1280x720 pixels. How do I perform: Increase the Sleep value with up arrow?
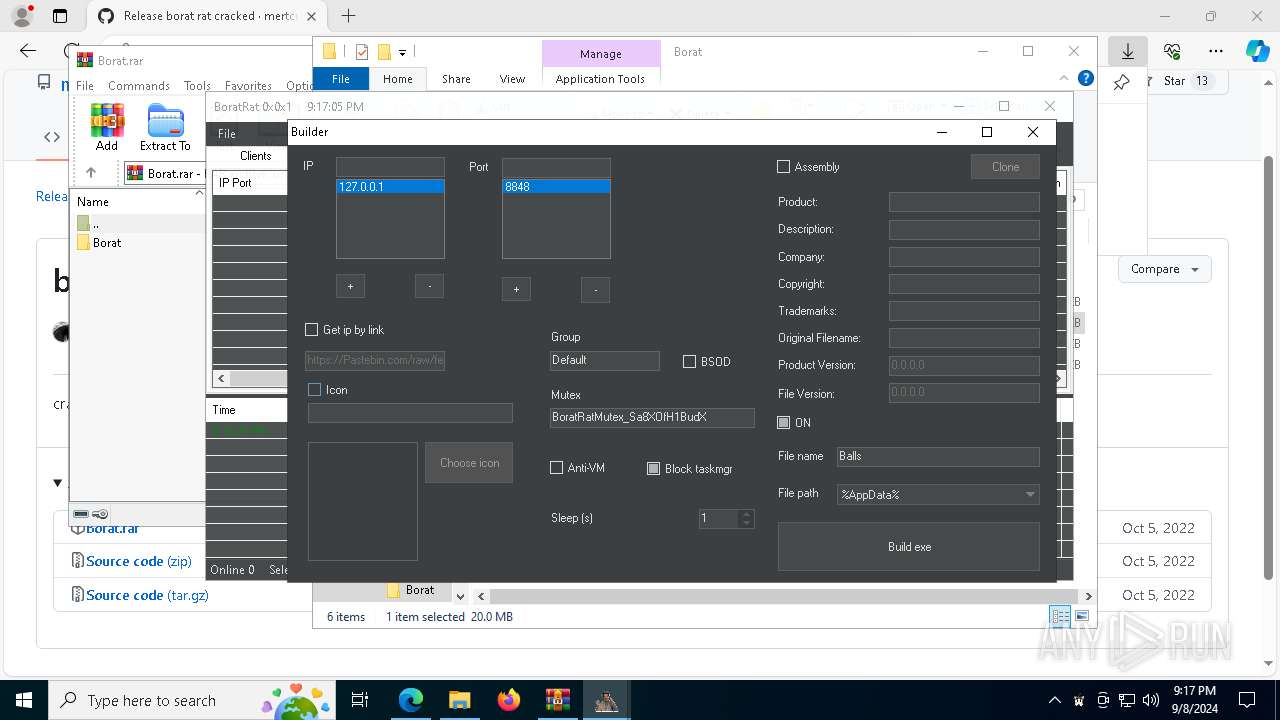(x=746, y=514)
